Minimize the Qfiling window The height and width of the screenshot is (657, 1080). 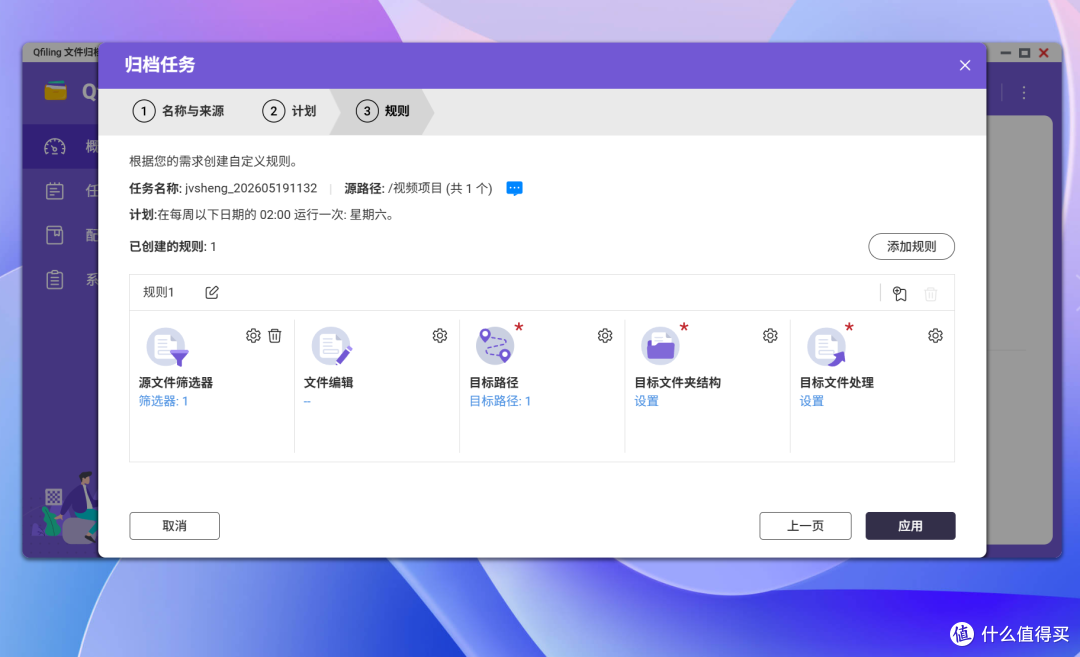(x=1006, y=53)
